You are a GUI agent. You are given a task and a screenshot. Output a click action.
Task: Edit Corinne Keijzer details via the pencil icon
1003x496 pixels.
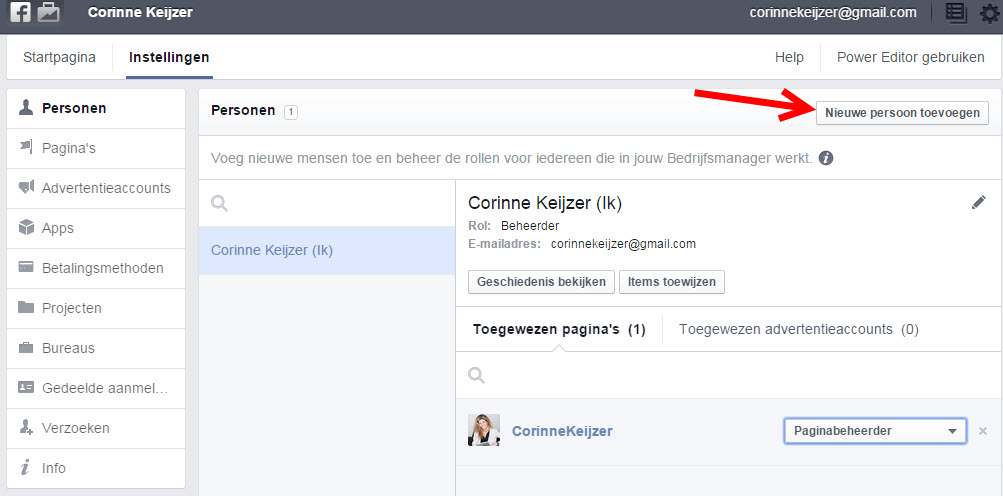pos(979,203)
